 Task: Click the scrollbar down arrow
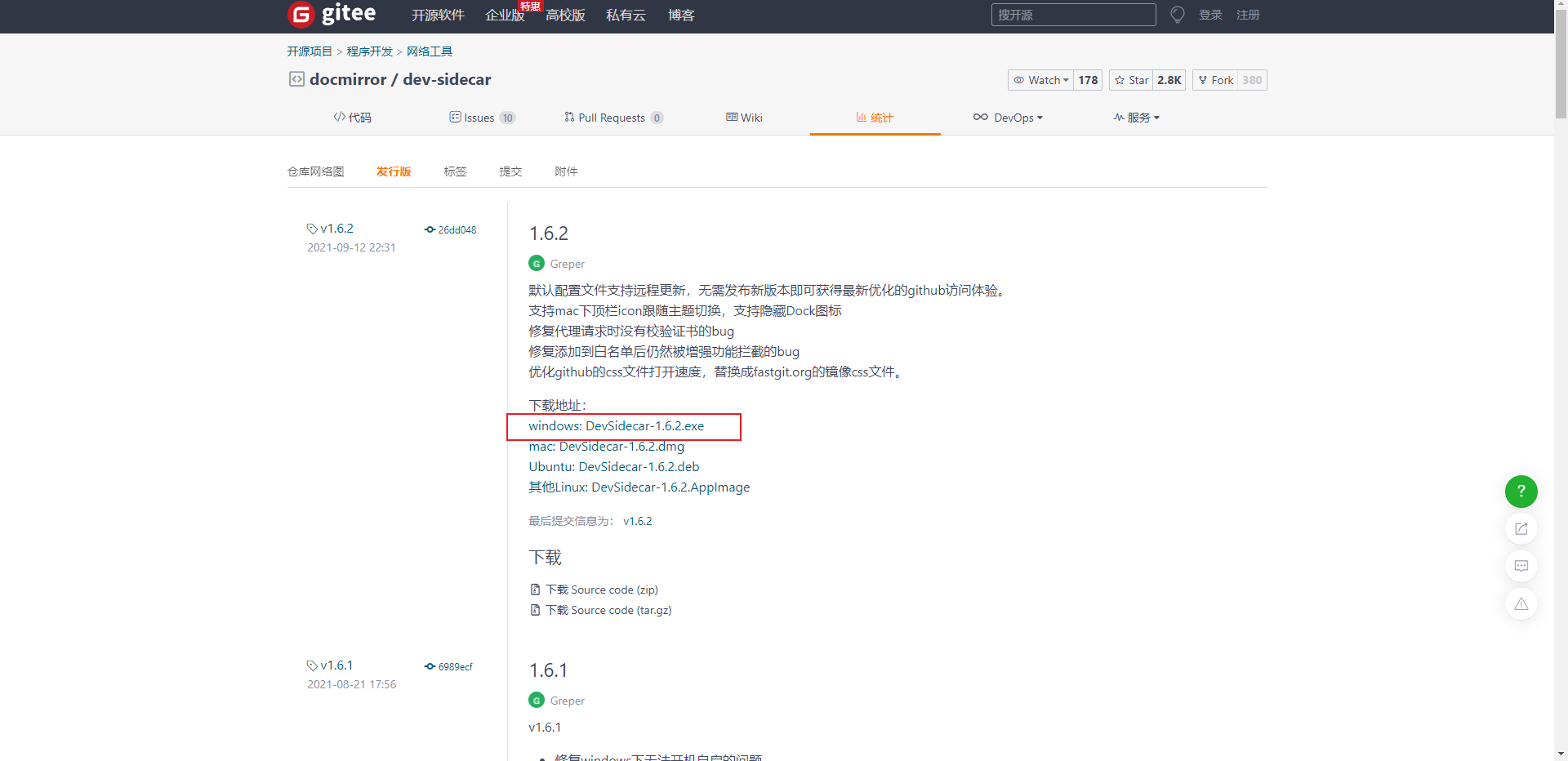coord(1561,754)
